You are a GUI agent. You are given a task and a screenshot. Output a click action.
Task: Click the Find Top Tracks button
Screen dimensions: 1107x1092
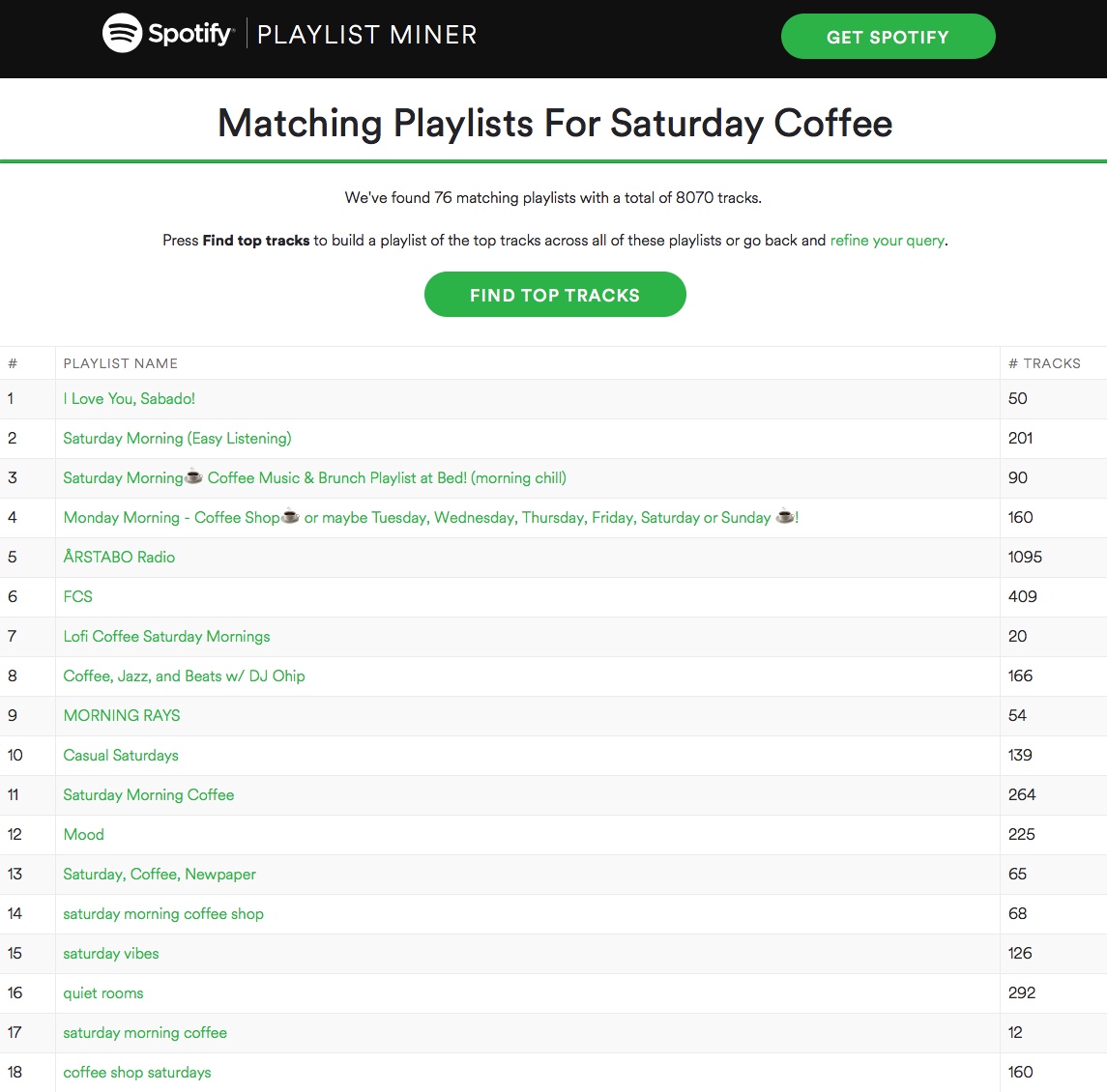555,295
